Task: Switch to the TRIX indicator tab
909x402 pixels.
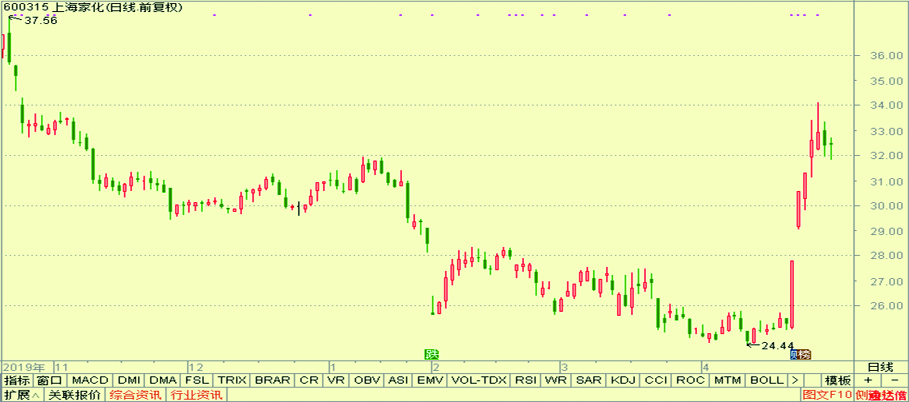Action: pyautogui.click(x=232, y=381)
